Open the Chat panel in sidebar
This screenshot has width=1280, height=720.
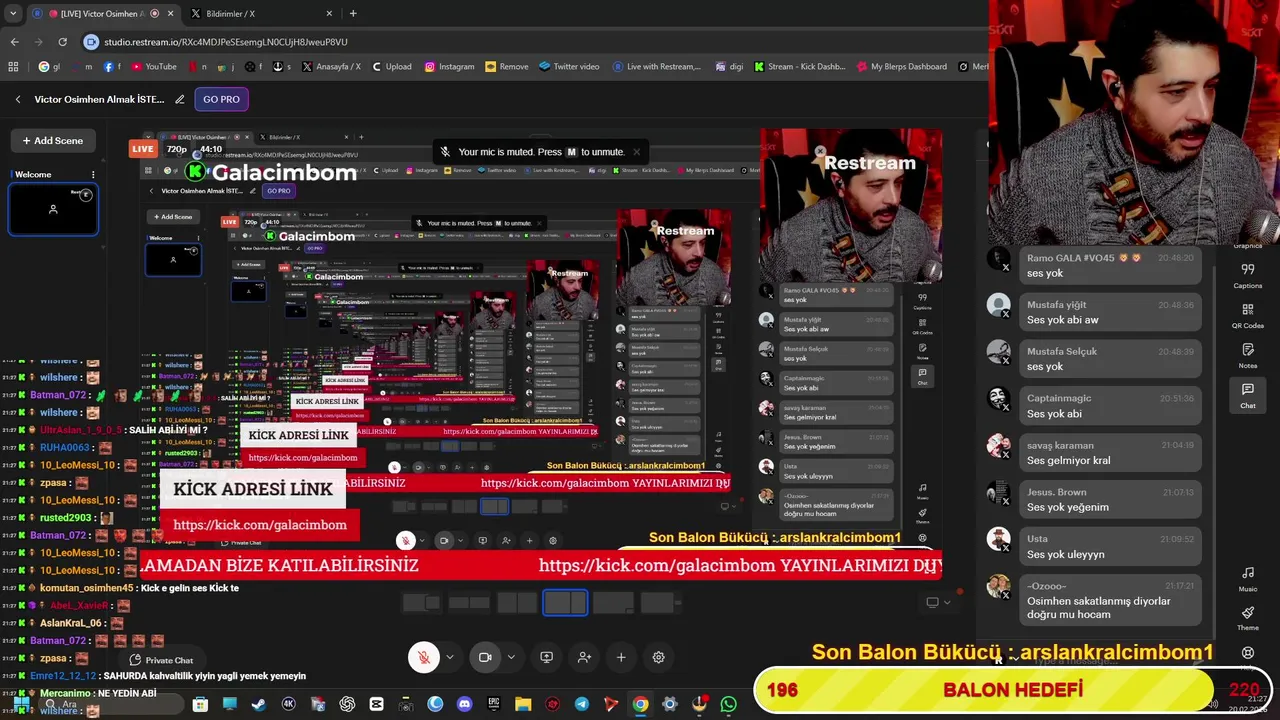coord(1248,396)
